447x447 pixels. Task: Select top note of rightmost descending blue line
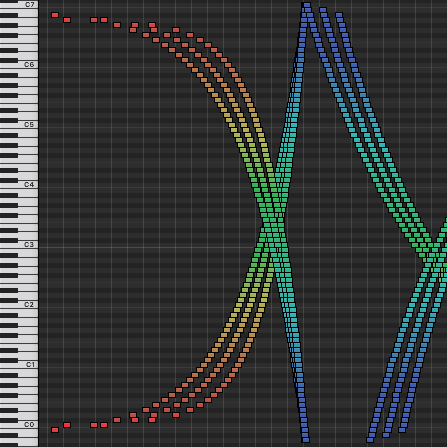point(339,15)
